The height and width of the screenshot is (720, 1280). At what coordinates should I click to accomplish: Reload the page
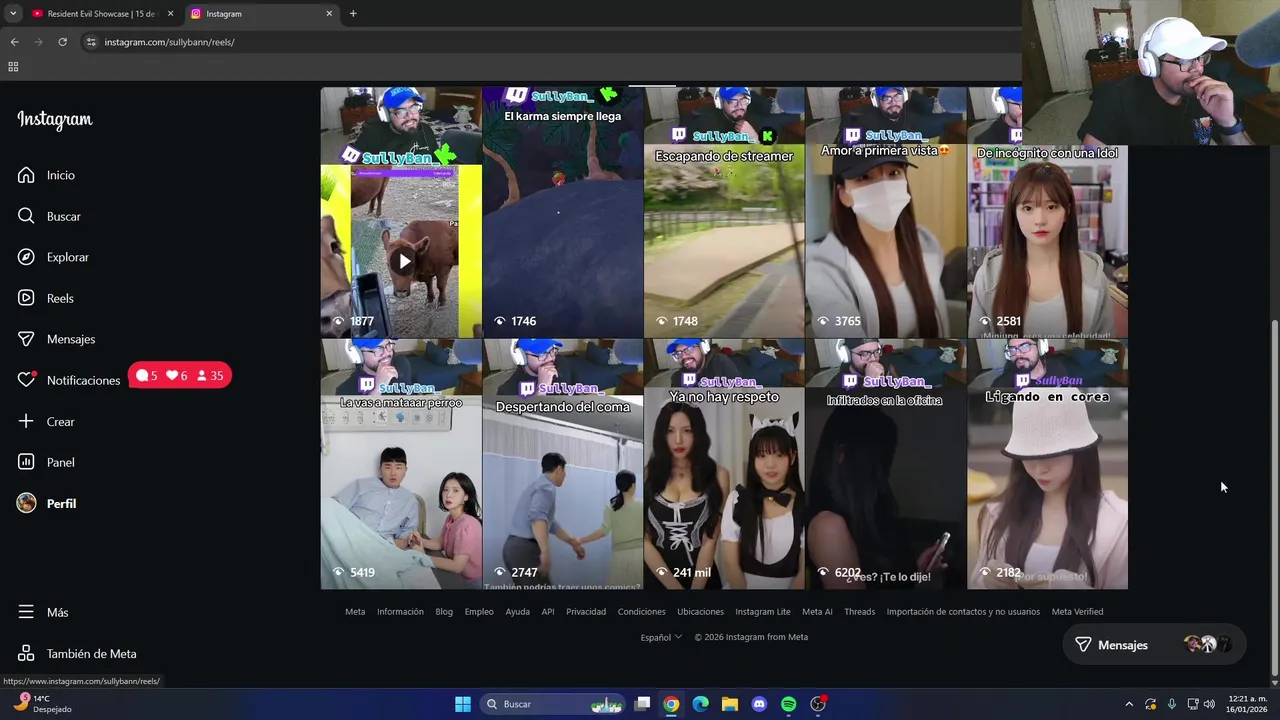coord(62,42)
